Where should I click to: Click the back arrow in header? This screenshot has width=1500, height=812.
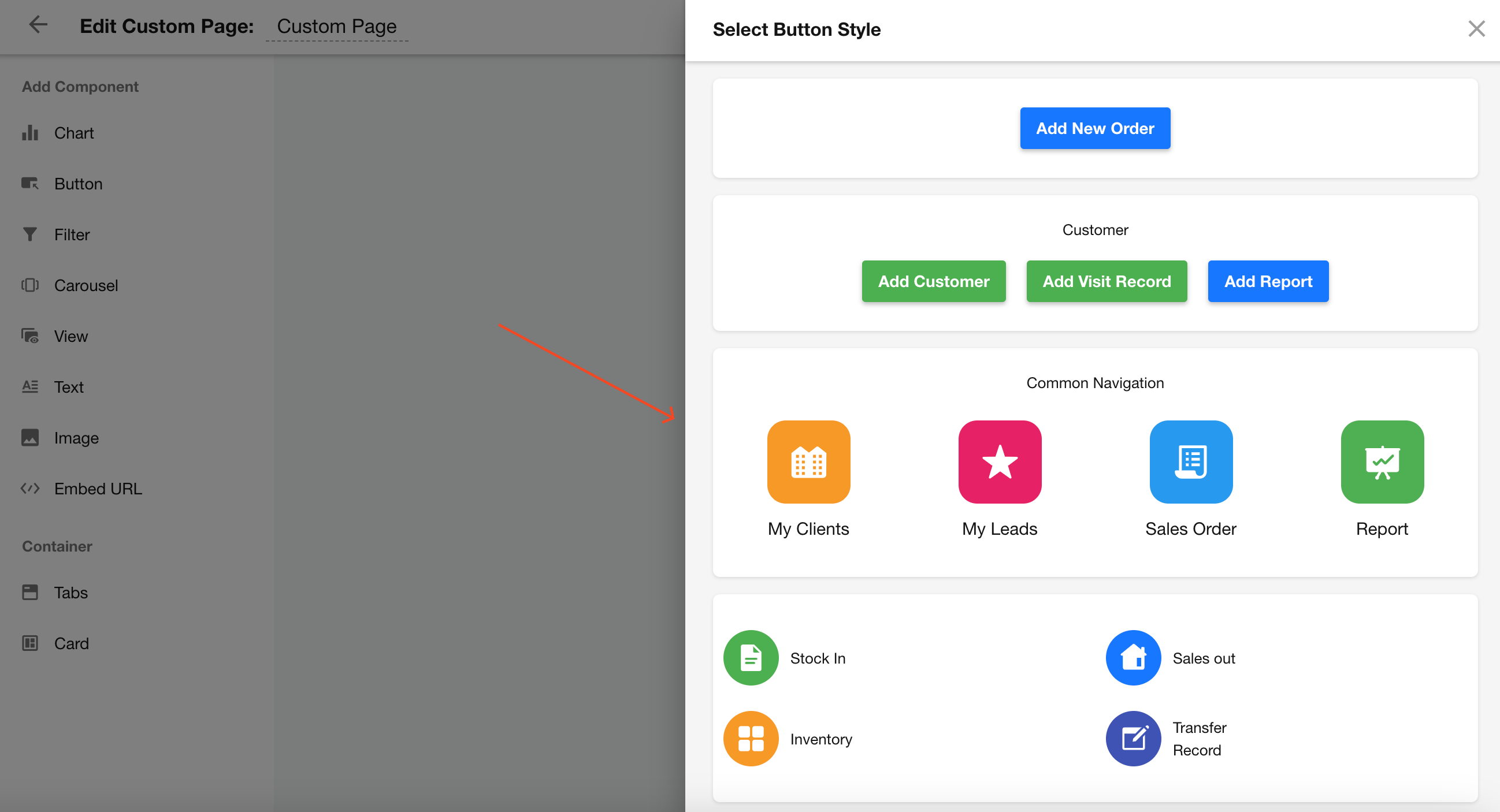tap(39, 25)
